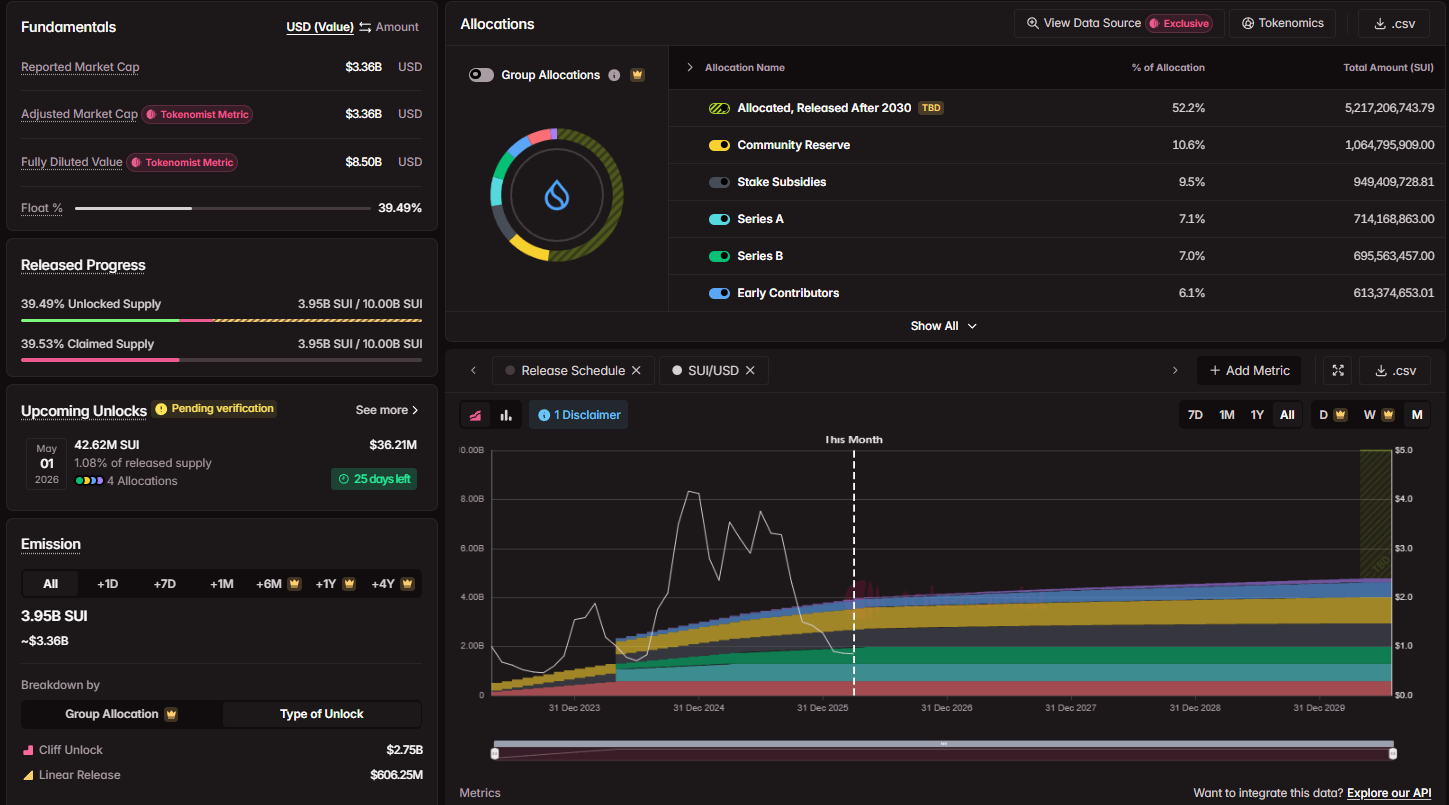The image size is (1449, 805).
Task: Open the chart fullscreen expand icon
Action: [1337, 371]
